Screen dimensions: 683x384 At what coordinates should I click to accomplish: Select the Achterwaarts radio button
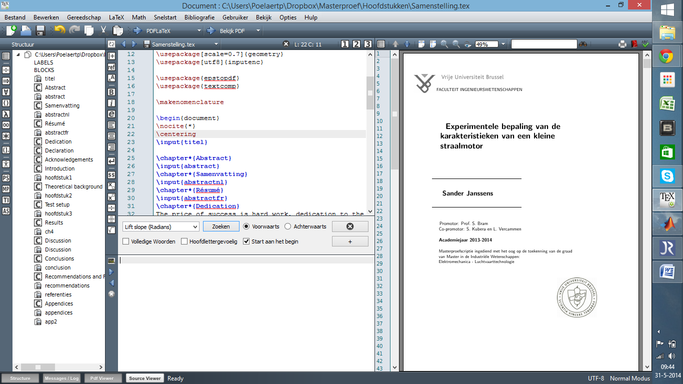point(287,226)
